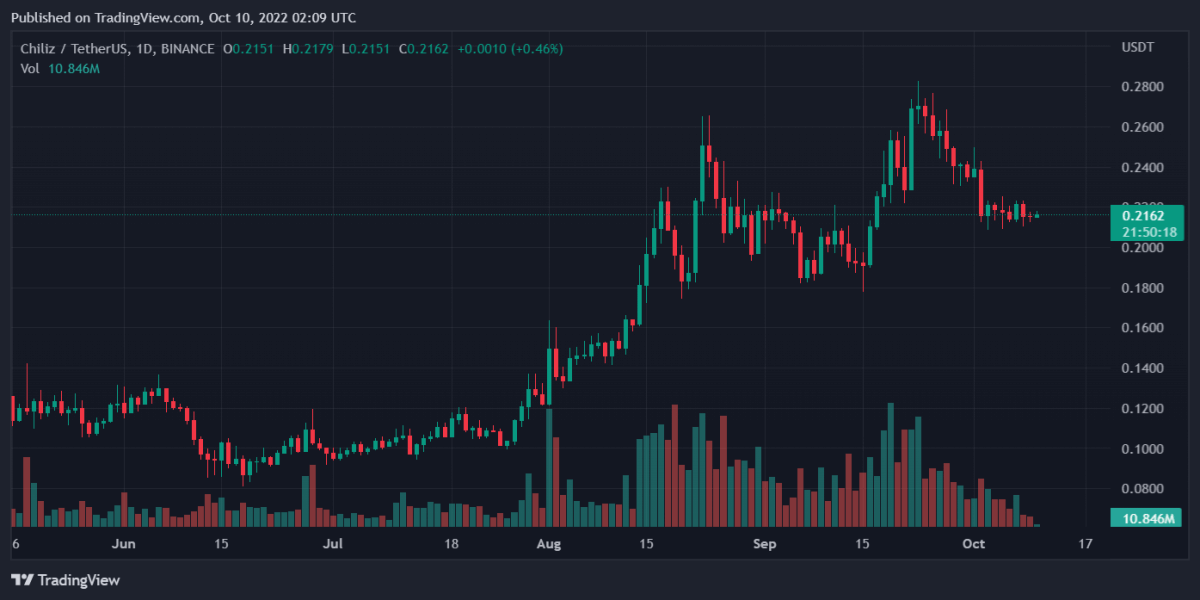Click the 0.2000 price axis label
This screenshot has width=1200, height=600.
coord(1141,248)
